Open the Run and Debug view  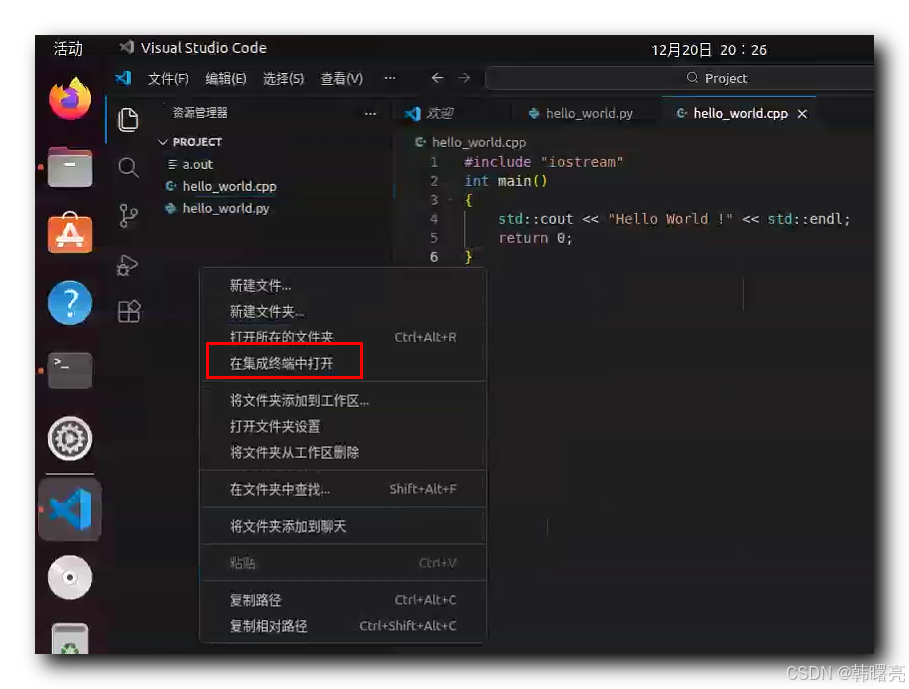coord(128,265)
